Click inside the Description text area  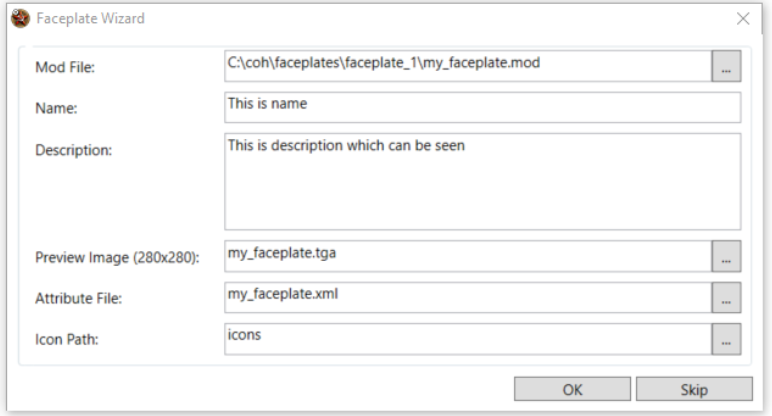[x=482, y=181]
